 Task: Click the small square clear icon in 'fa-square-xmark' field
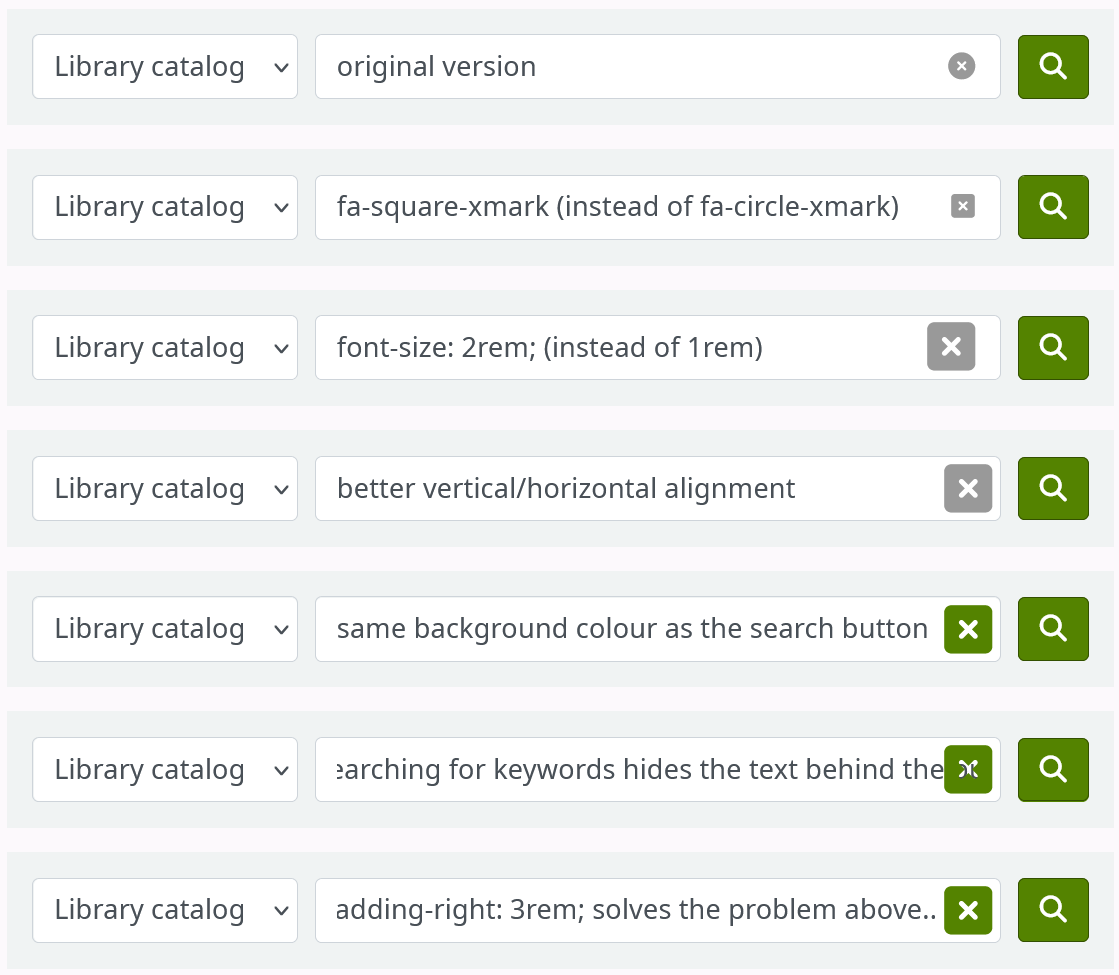click(x=963, y=207)
